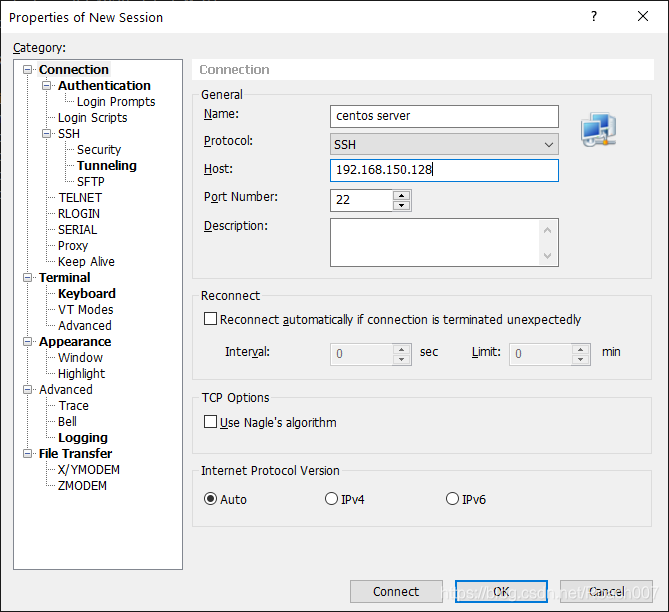Enable reconnect automatically checkbox
The image size is (669, 612).
point(210,319)
